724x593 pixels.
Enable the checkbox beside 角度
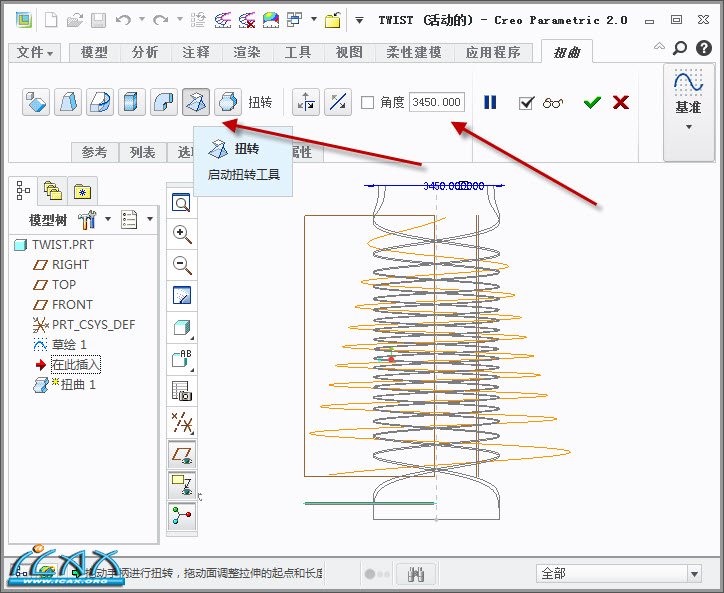tap(367, 102)
